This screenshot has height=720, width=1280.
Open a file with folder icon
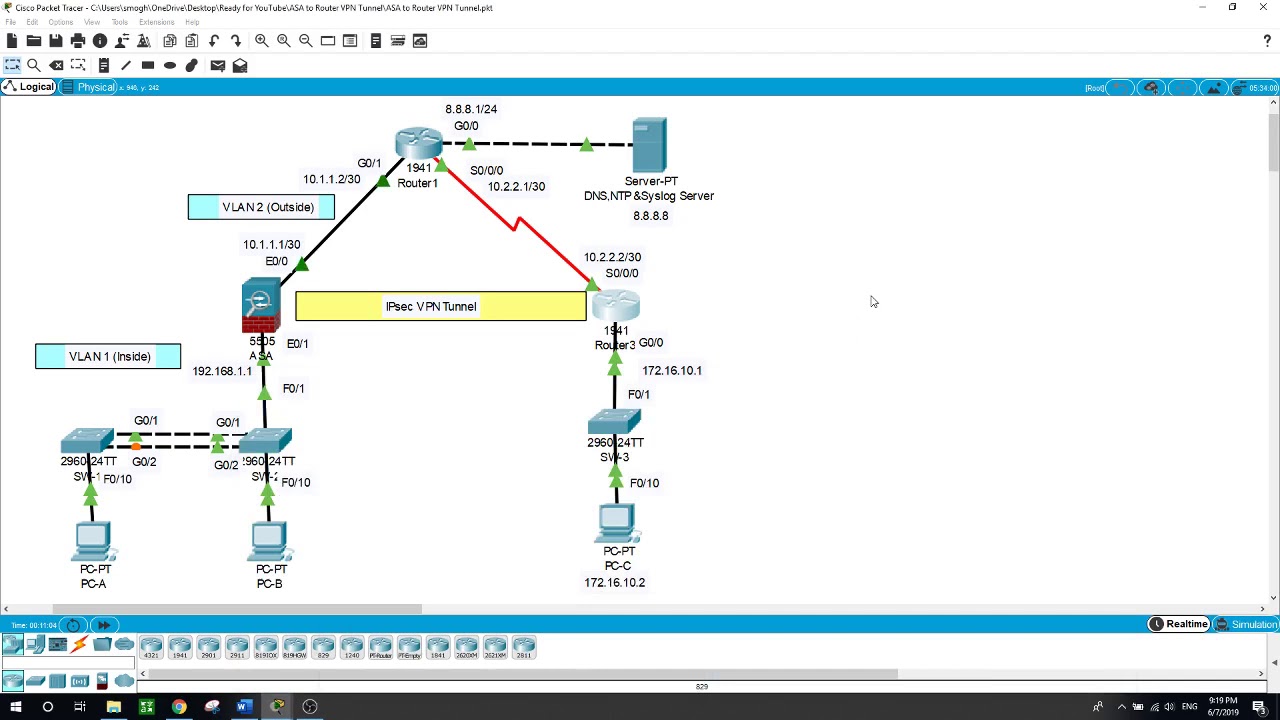point(33,41)
